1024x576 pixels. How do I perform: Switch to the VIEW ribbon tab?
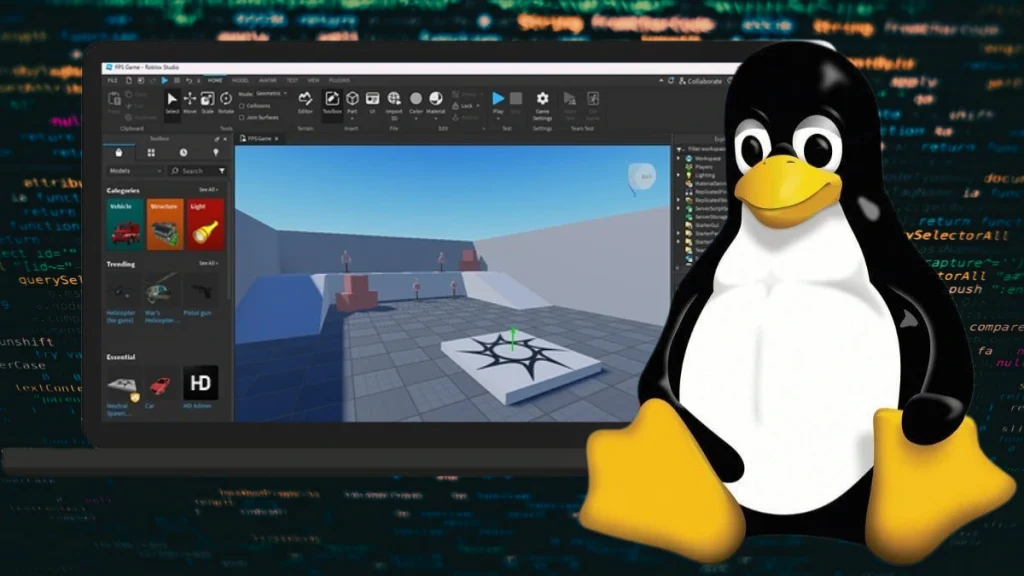coord(313,80)
